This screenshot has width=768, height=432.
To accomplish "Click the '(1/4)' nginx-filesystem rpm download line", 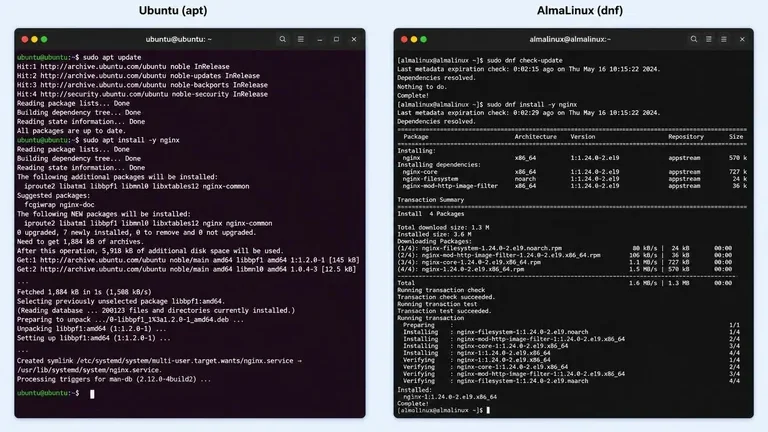I will 565,248.
